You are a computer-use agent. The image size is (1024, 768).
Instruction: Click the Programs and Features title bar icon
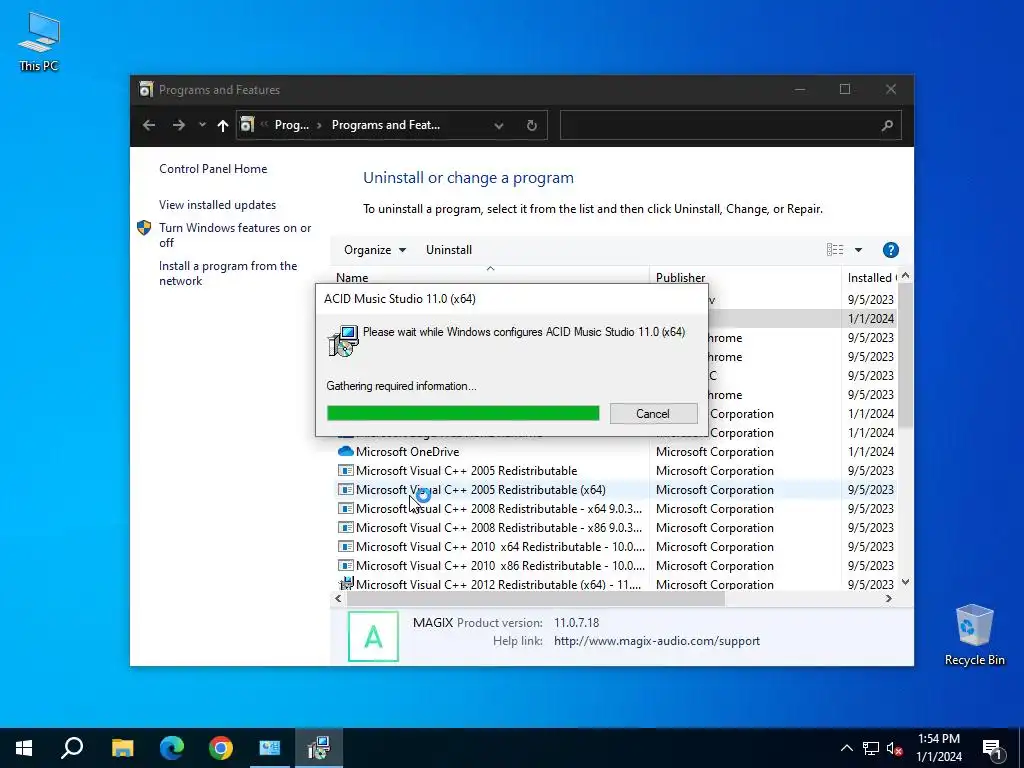click(x=146, y=89)
